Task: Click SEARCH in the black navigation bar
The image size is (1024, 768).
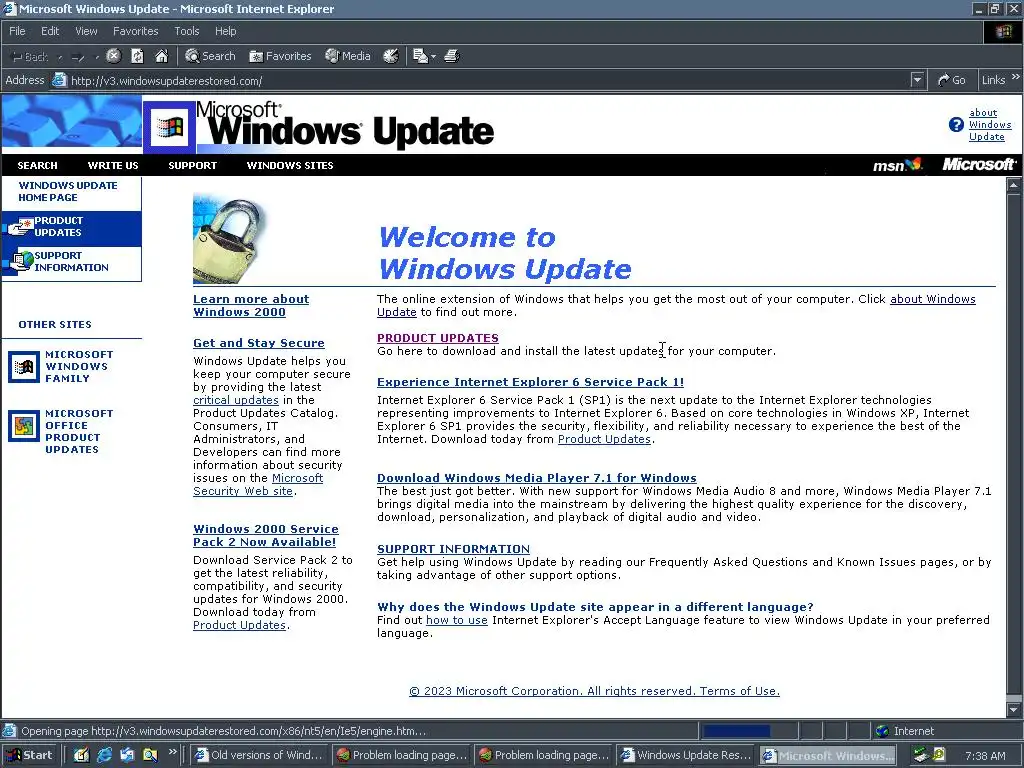Action: (x=37, y=165)
